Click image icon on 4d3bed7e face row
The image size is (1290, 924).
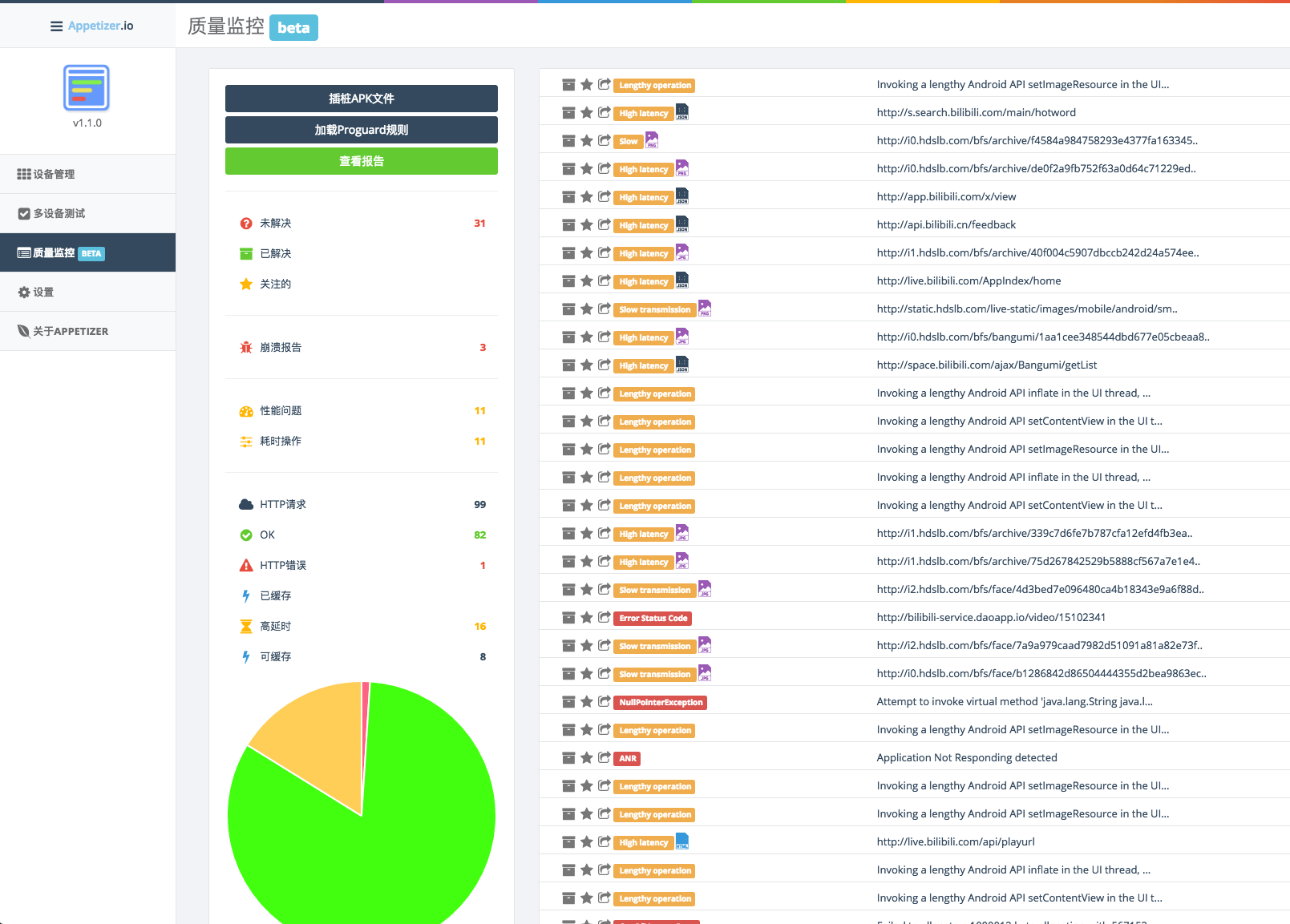point(705,588)
